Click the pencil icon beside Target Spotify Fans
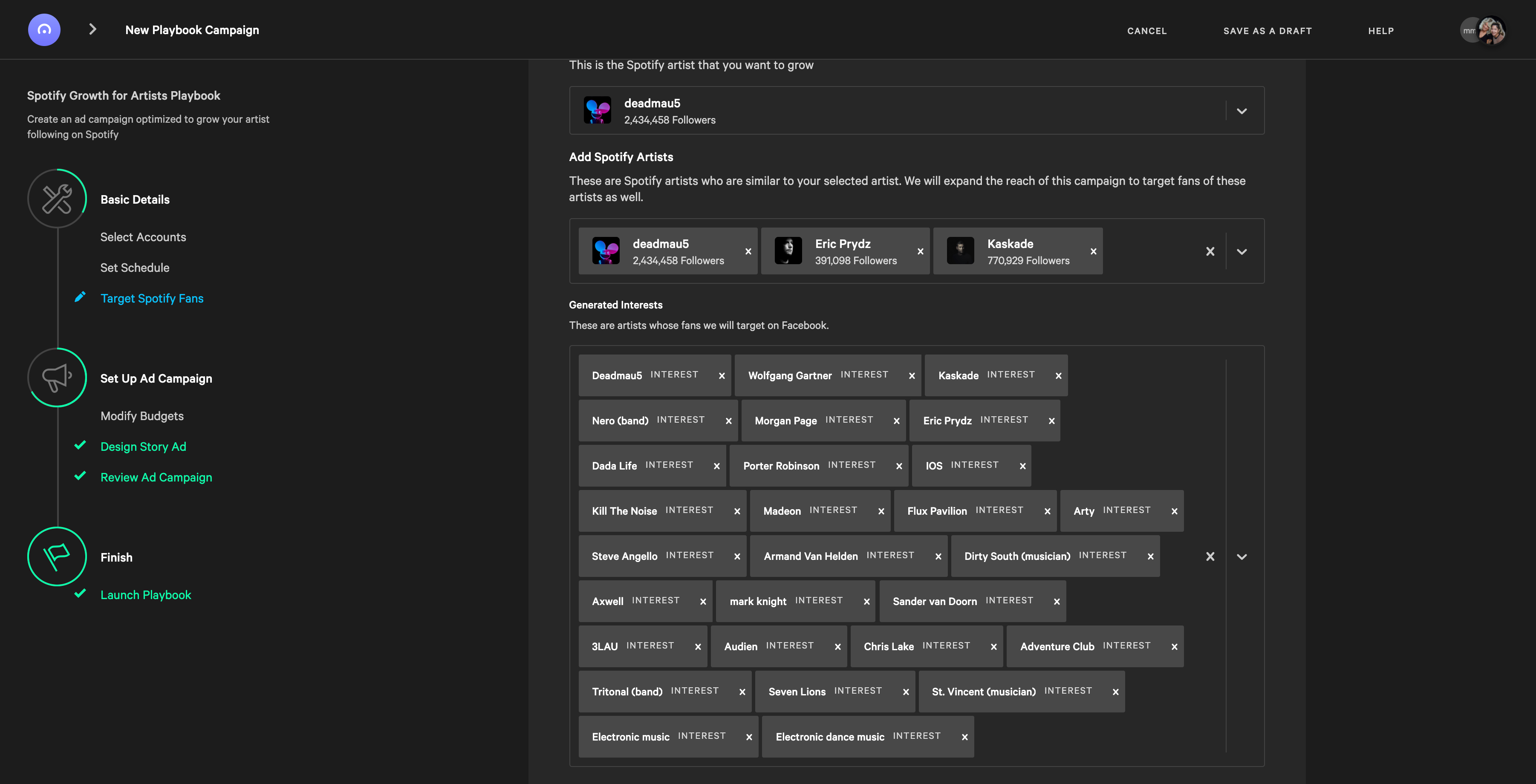This screenshot has width=1536, height=784. tap(80, 297)
